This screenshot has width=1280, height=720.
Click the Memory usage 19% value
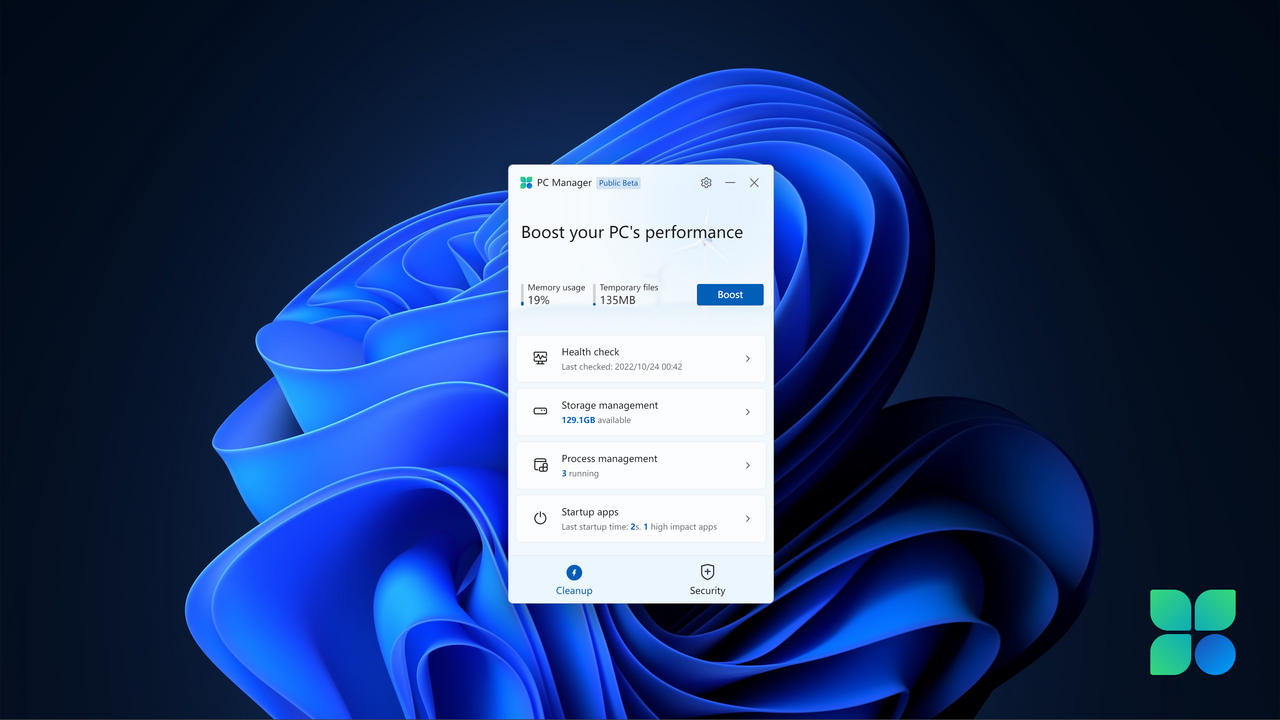pos(539,300)
